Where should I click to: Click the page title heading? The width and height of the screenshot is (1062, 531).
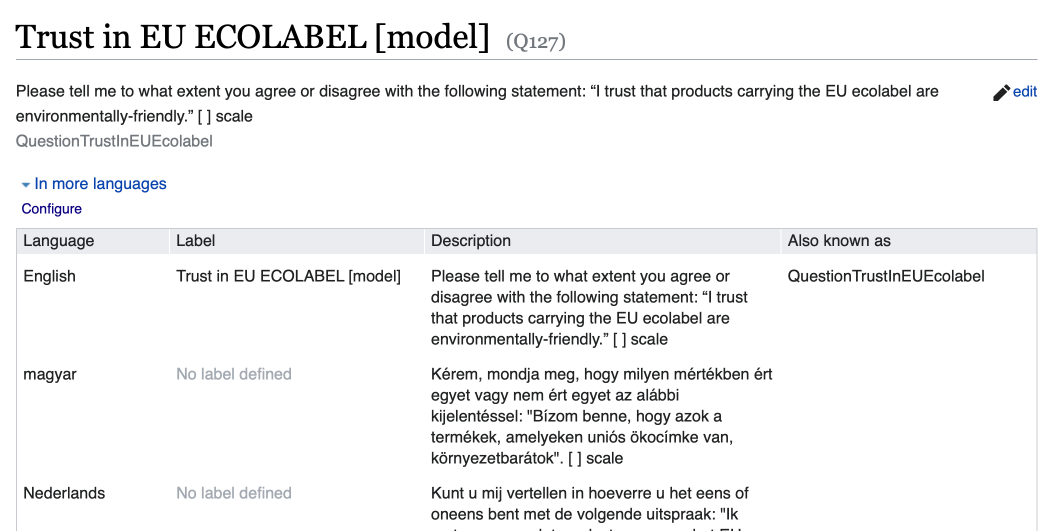[x=253, y=38]
